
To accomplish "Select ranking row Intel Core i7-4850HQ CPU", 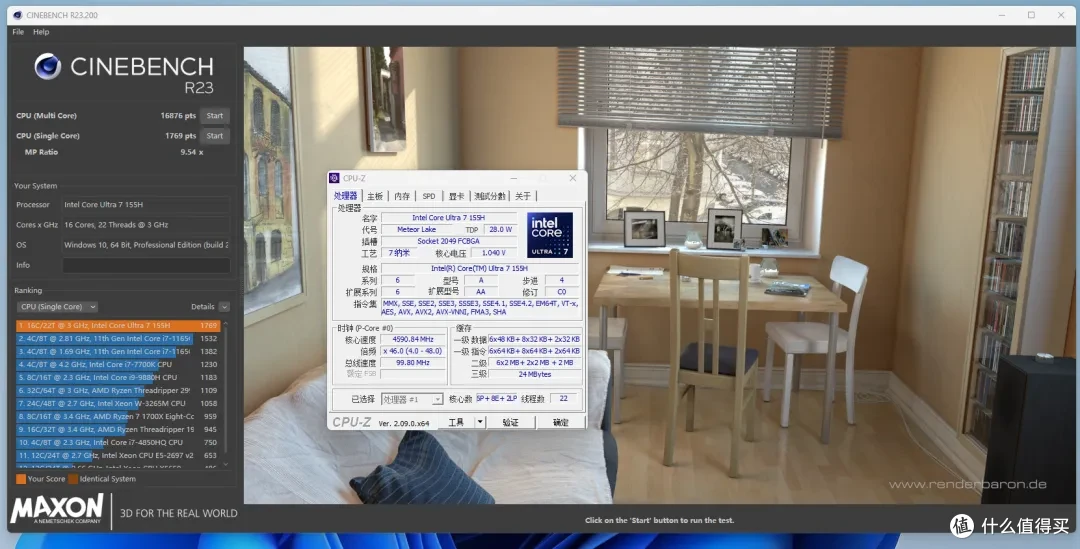I will [118, 442].
